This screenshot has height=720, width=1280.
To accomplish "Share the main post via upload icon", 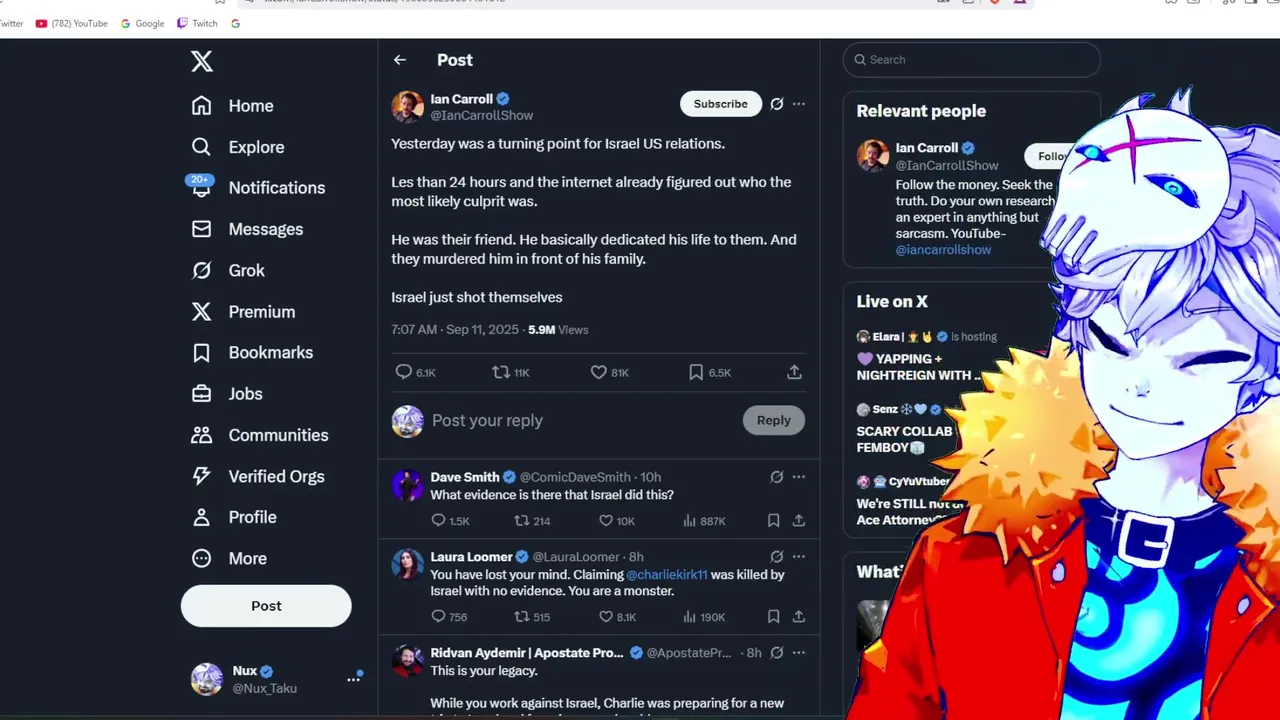I will click(794, 372).
